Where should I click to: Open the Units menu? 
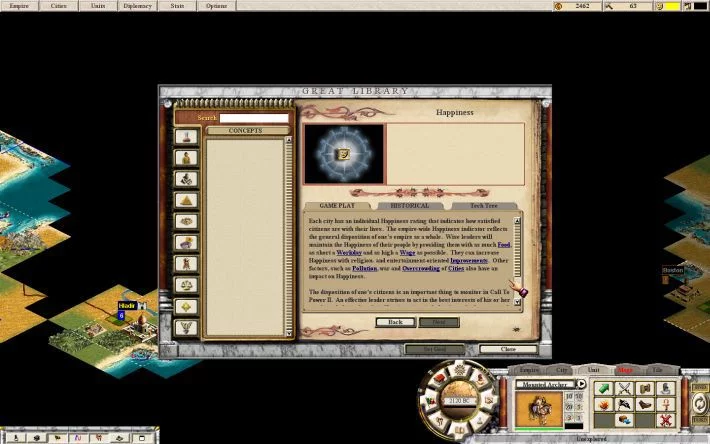pyautogui.click(x=98, y=6)
